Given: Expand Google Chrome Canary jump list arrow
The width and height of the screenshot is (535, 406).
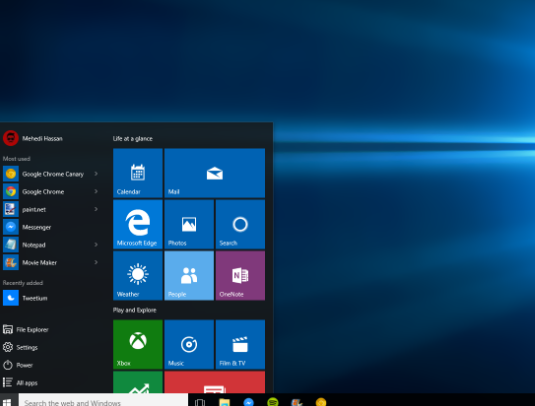Looking at the screenshot, I should 96,174.
